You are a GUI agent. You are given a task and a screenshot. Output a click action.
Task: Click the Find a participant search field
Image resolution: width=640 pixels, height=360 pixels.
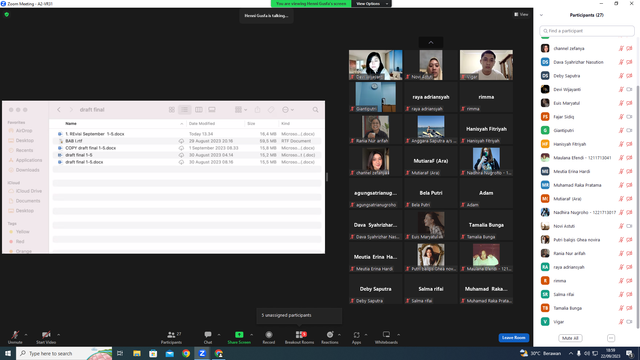click(587, 31)
